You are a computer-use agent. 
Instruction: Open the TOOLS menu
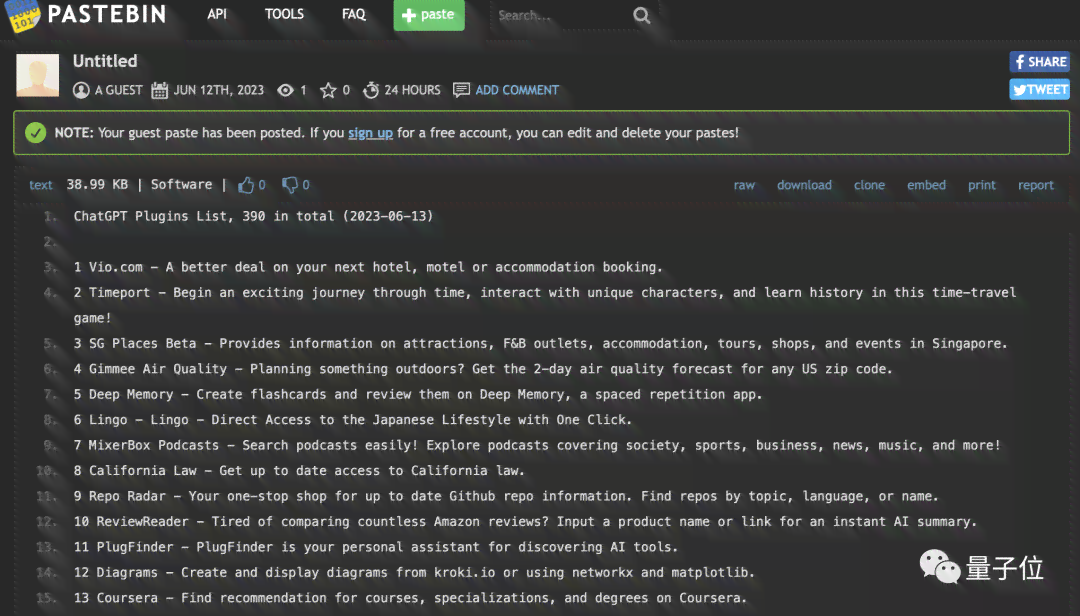click(284, 14)
